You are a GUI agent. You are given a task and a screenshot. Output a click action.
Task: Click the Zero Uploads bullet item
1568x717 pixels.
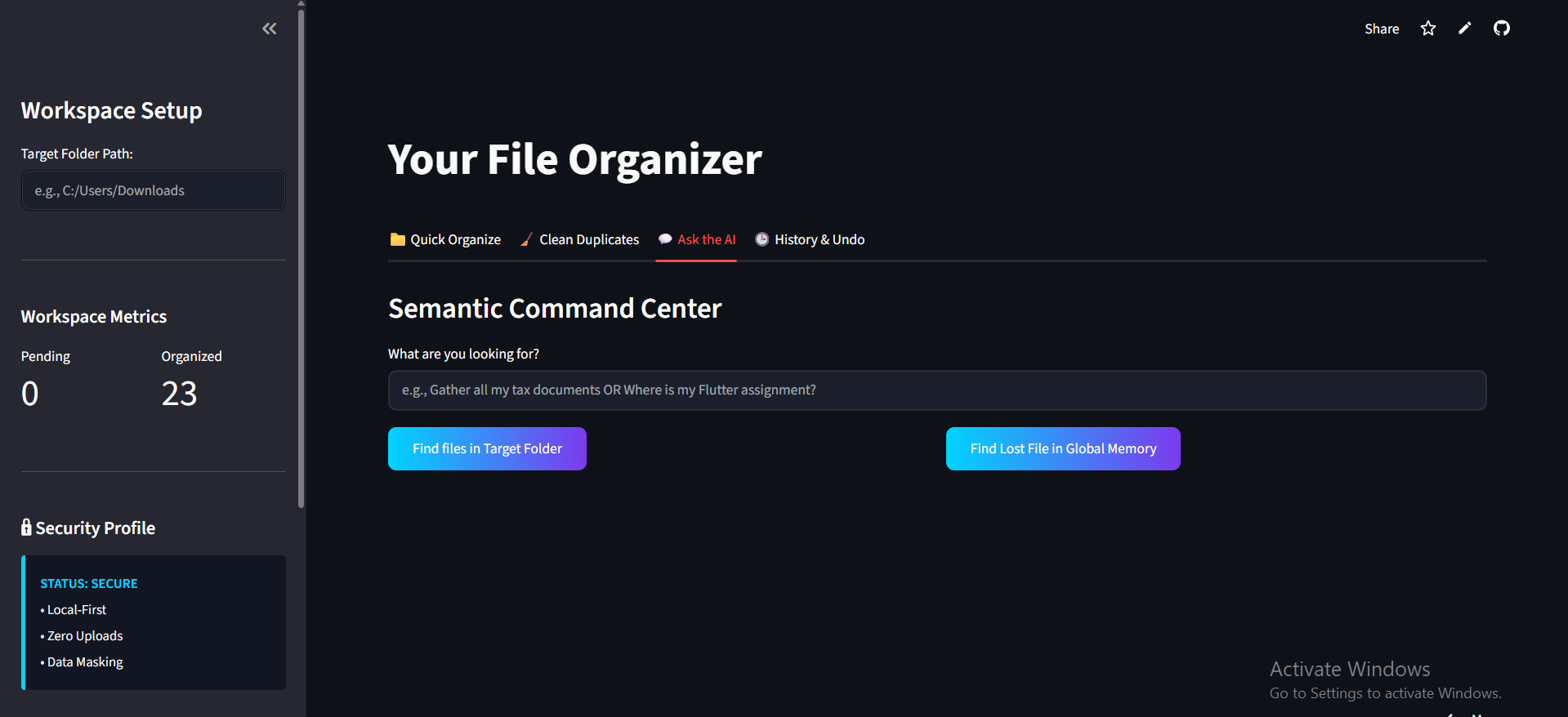pos(82,636)
